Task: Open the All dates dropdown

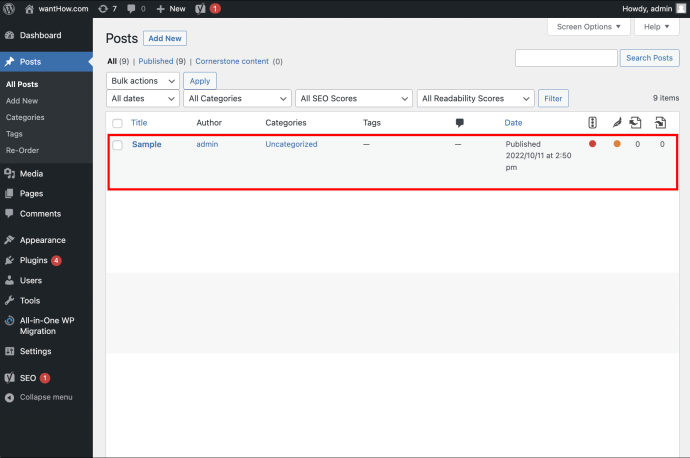Action: [x=143, y=99]
